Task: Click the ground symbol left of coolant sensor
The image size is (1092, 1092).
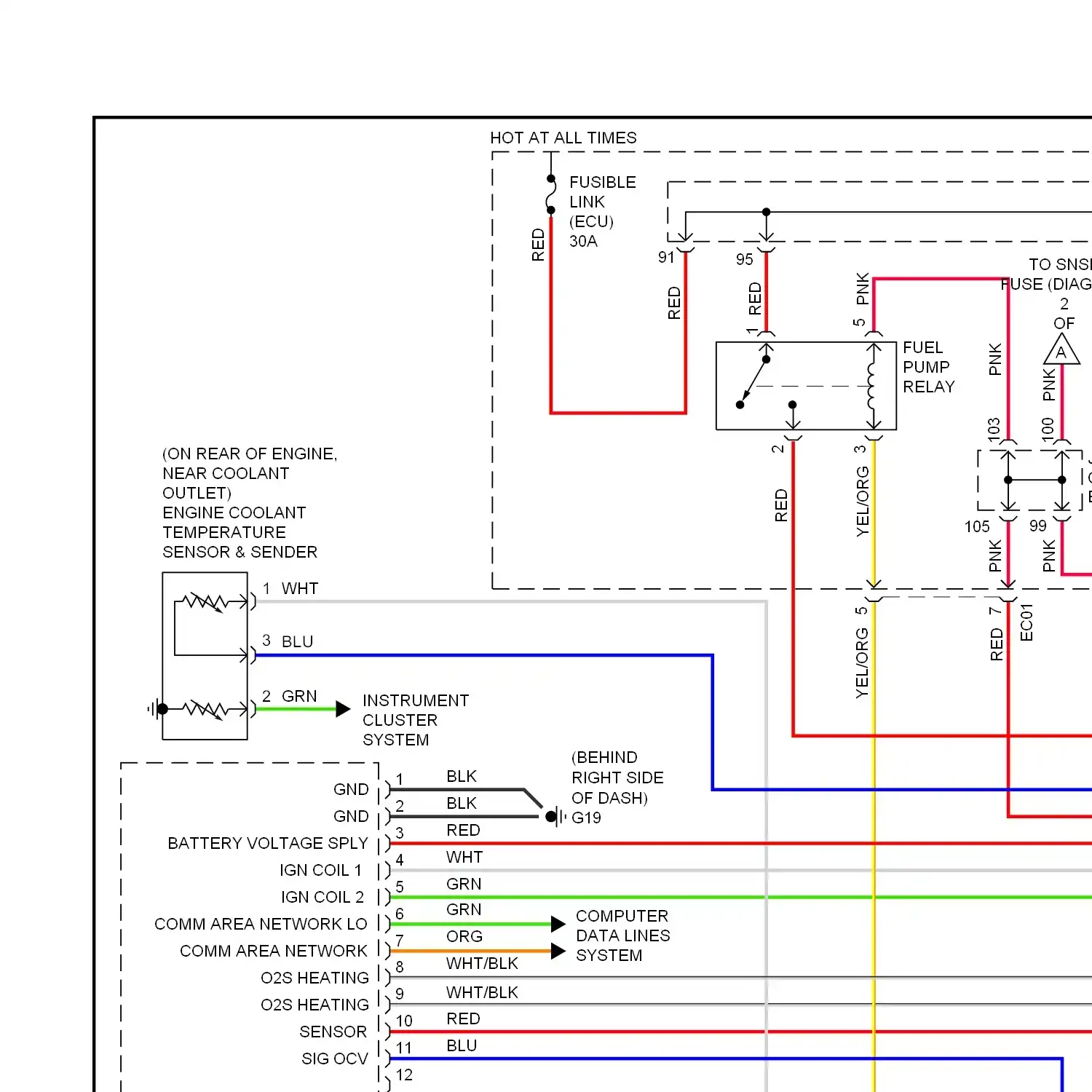Action: point(157,708)
